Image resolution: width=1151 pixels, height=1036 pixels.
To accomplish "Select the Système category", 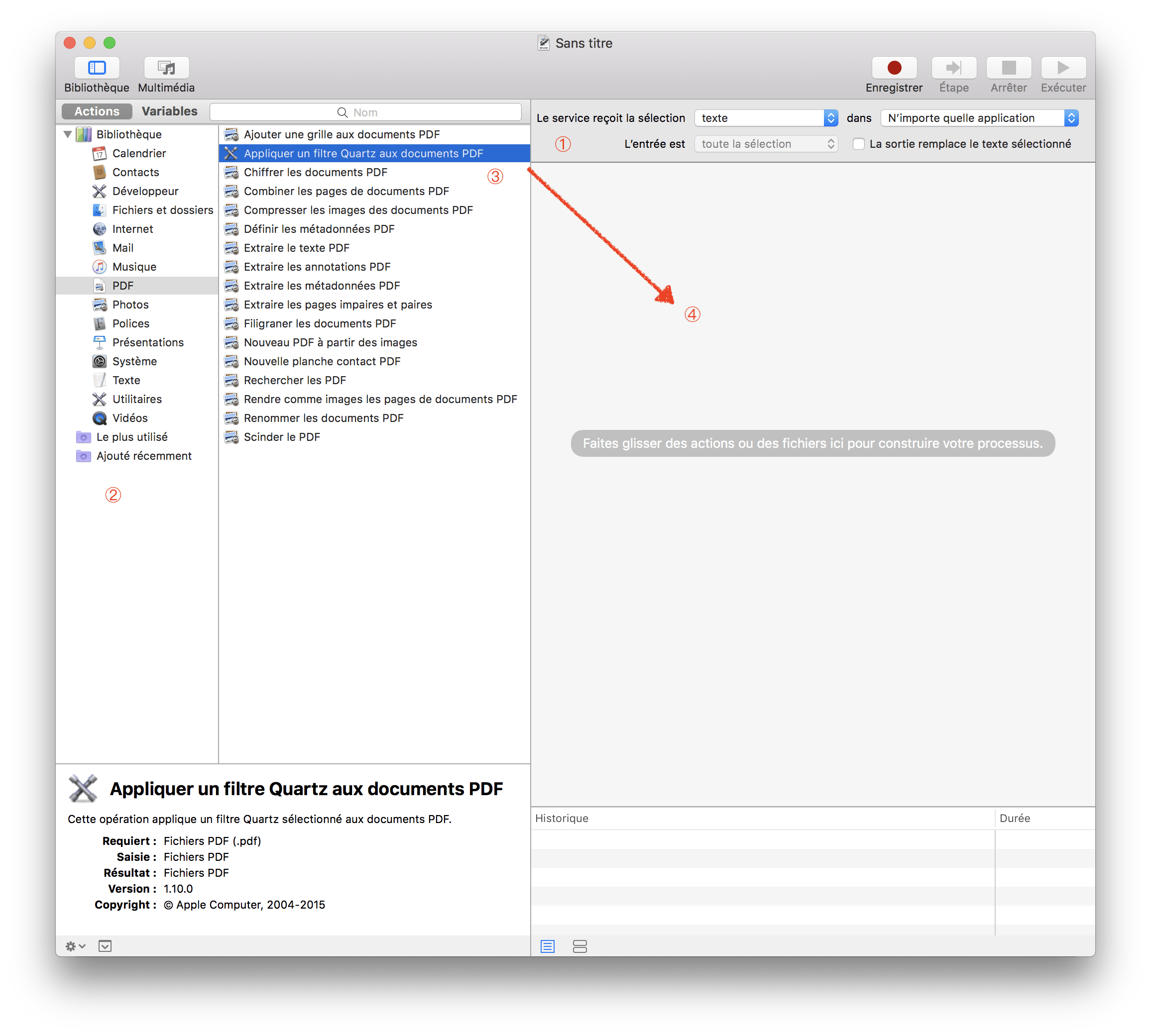I will [x=137, y=361].
